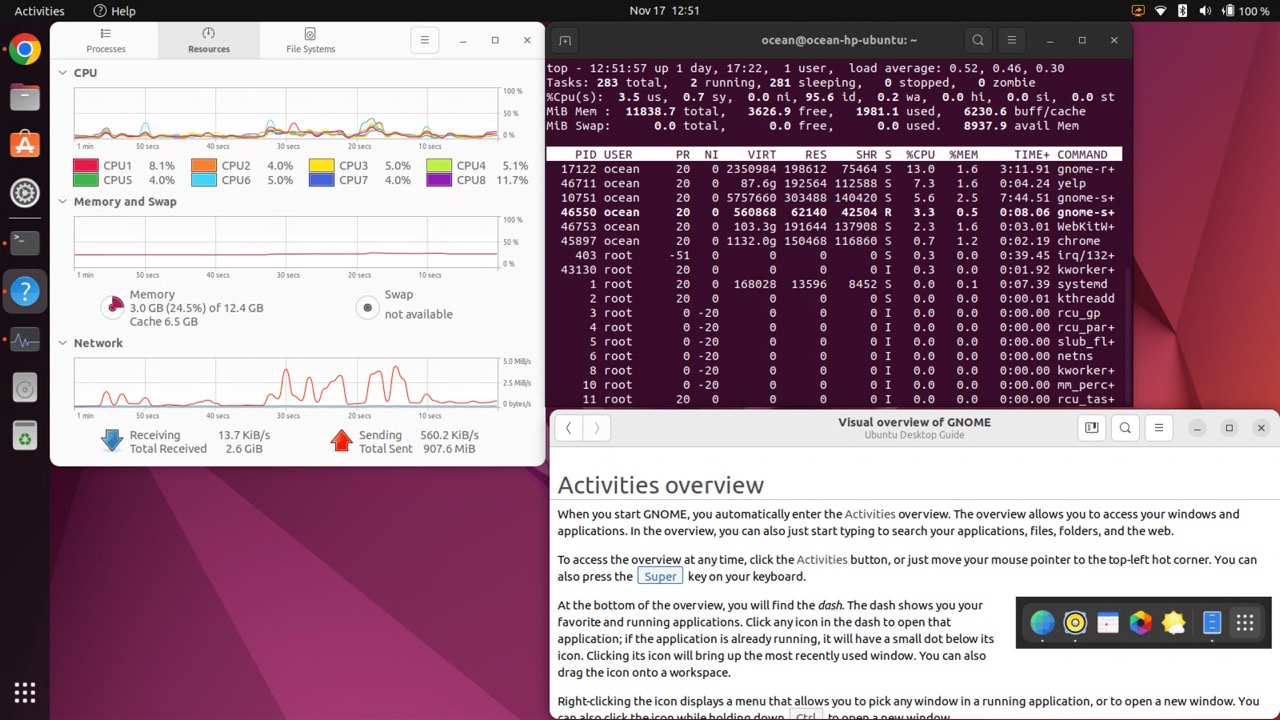The width and height of the screenshot is (1280, 720).
Task: Click the yelp process row in top
Action: coord(833,184)
